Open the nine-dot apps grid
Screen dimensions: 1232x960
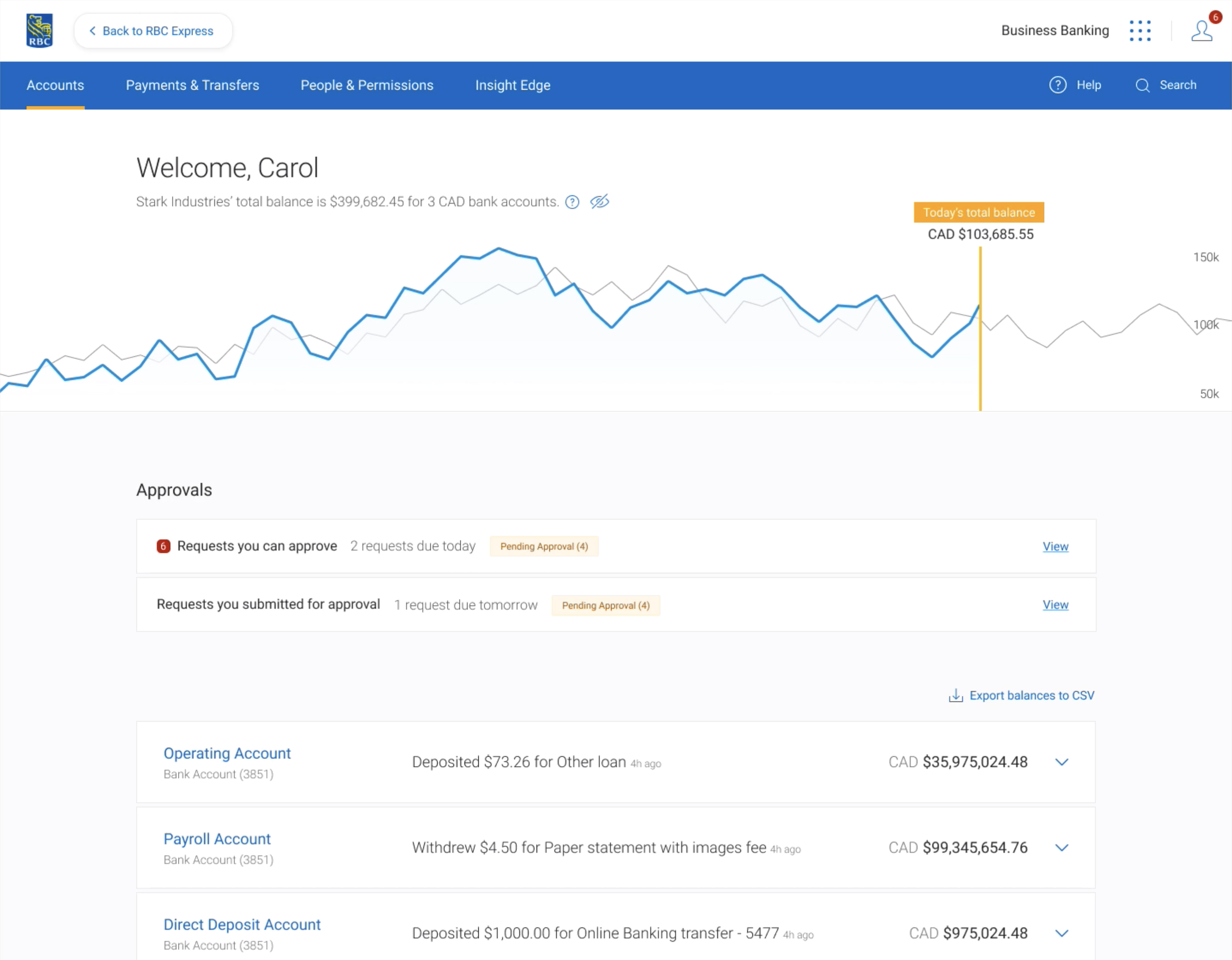pos(1140,30)
